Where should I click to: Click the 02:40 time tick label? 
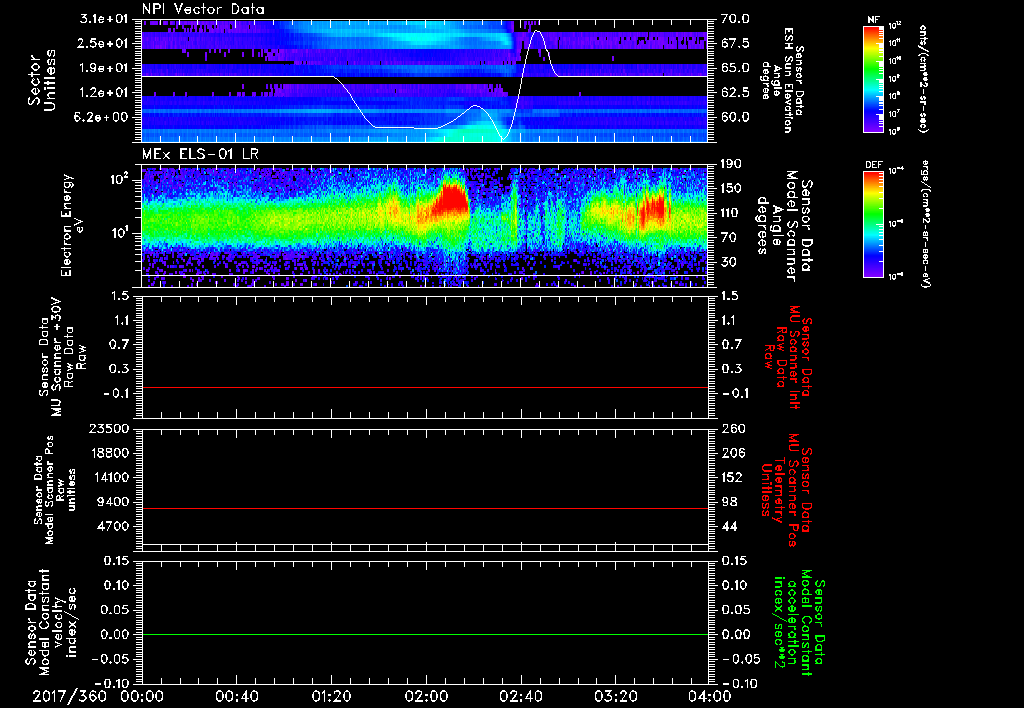pos(520,696)
